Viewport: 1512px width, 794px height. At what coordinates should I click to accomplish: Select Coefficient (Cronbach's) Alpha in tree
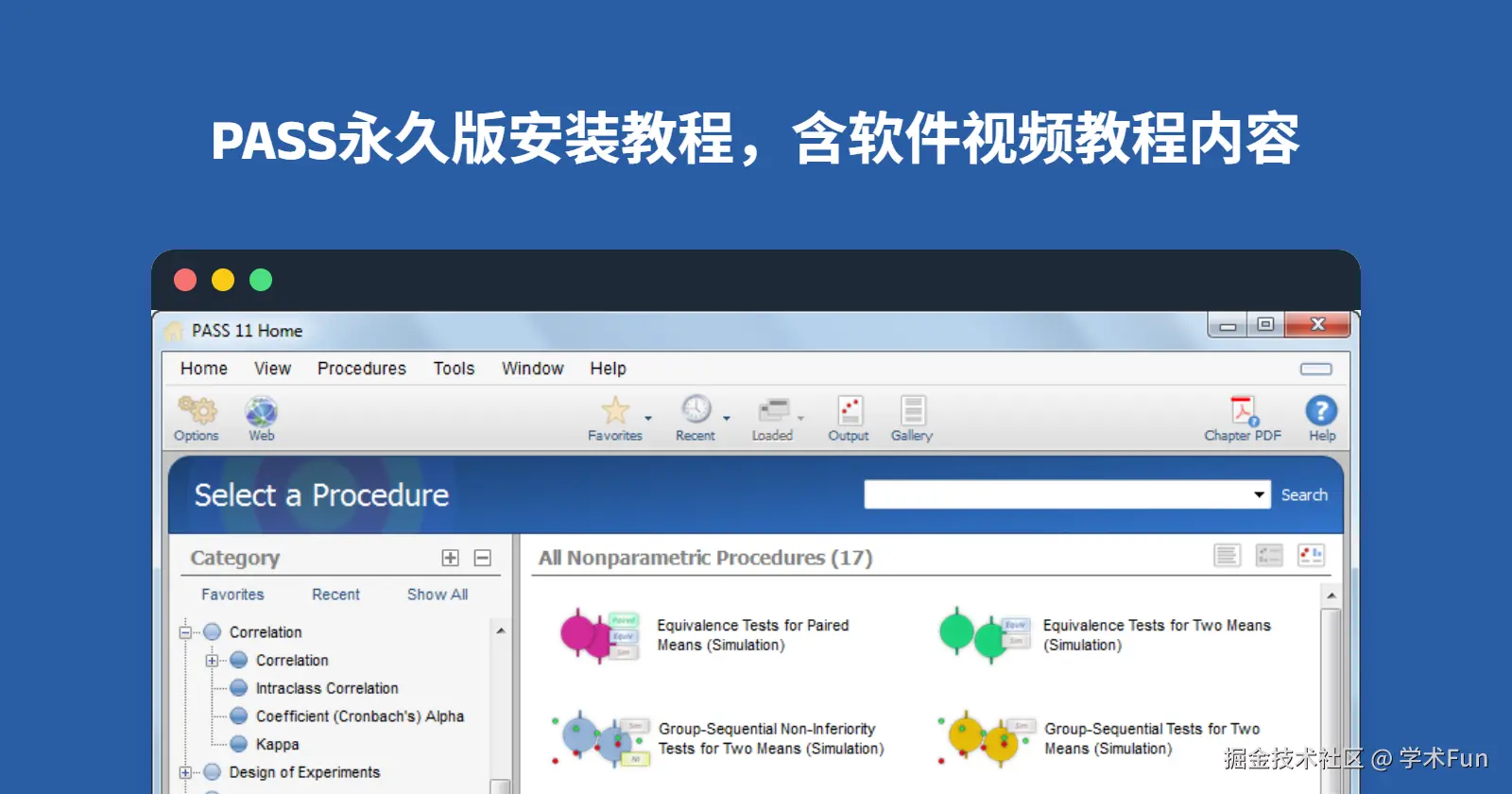(360, 716)
